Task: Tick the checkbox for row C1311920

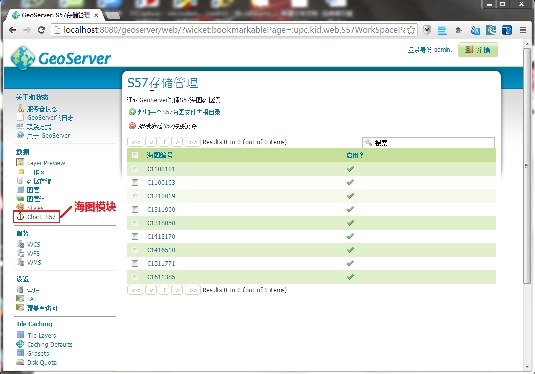Action: click(135, 210)
